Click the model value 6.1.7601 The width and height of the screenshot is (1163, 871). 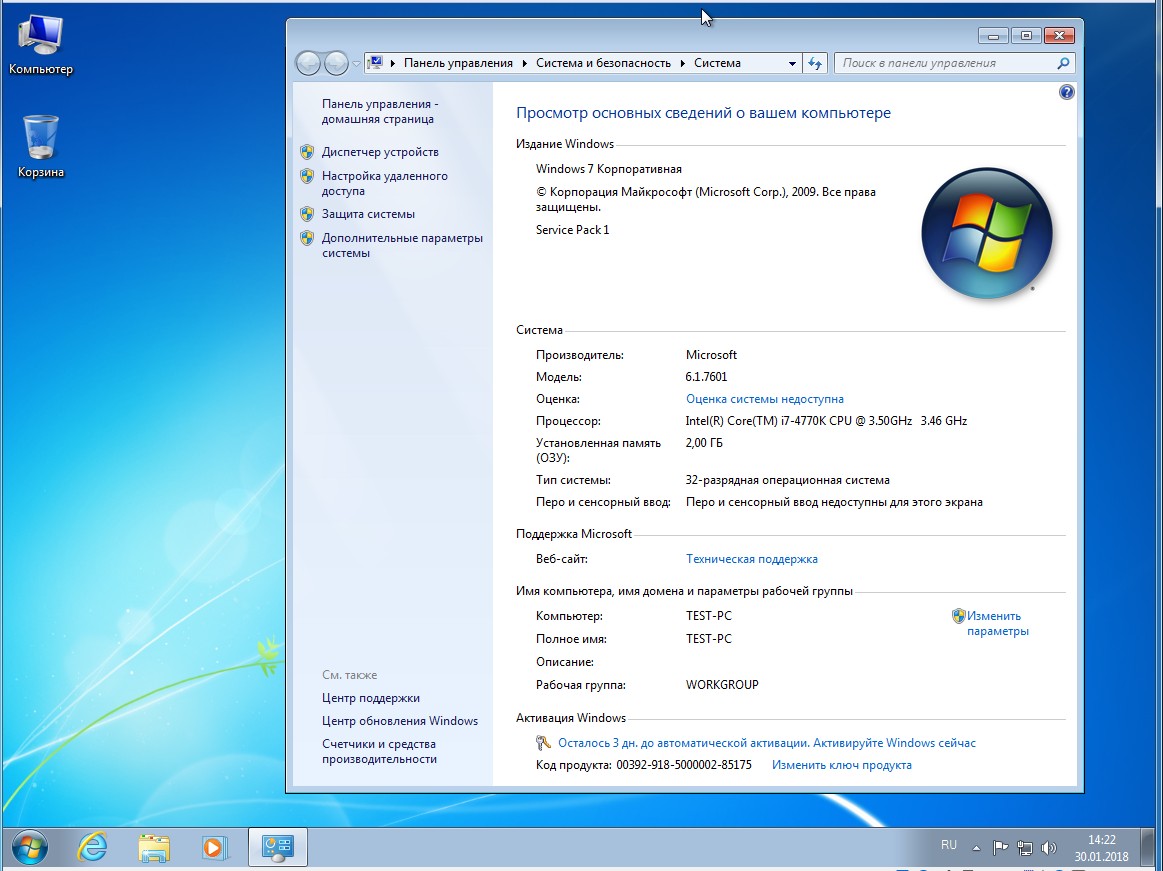pyautogui.click(x=706, y=377)
